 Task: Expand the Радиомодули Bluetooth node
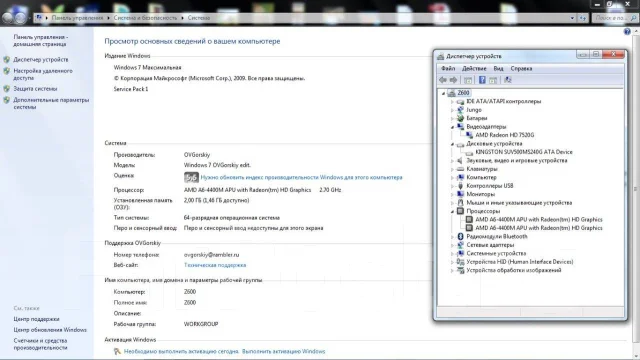[x=452, y=237]
